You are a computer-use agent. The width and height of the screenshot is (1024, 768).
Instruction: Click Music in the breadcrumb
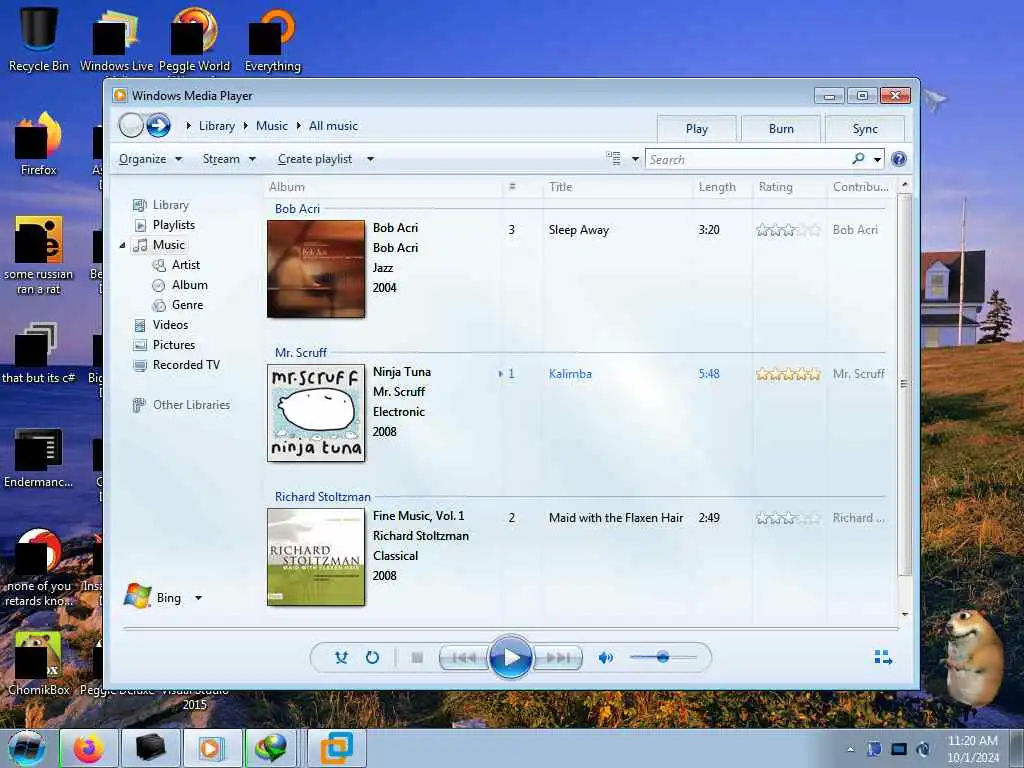(272, 126)
